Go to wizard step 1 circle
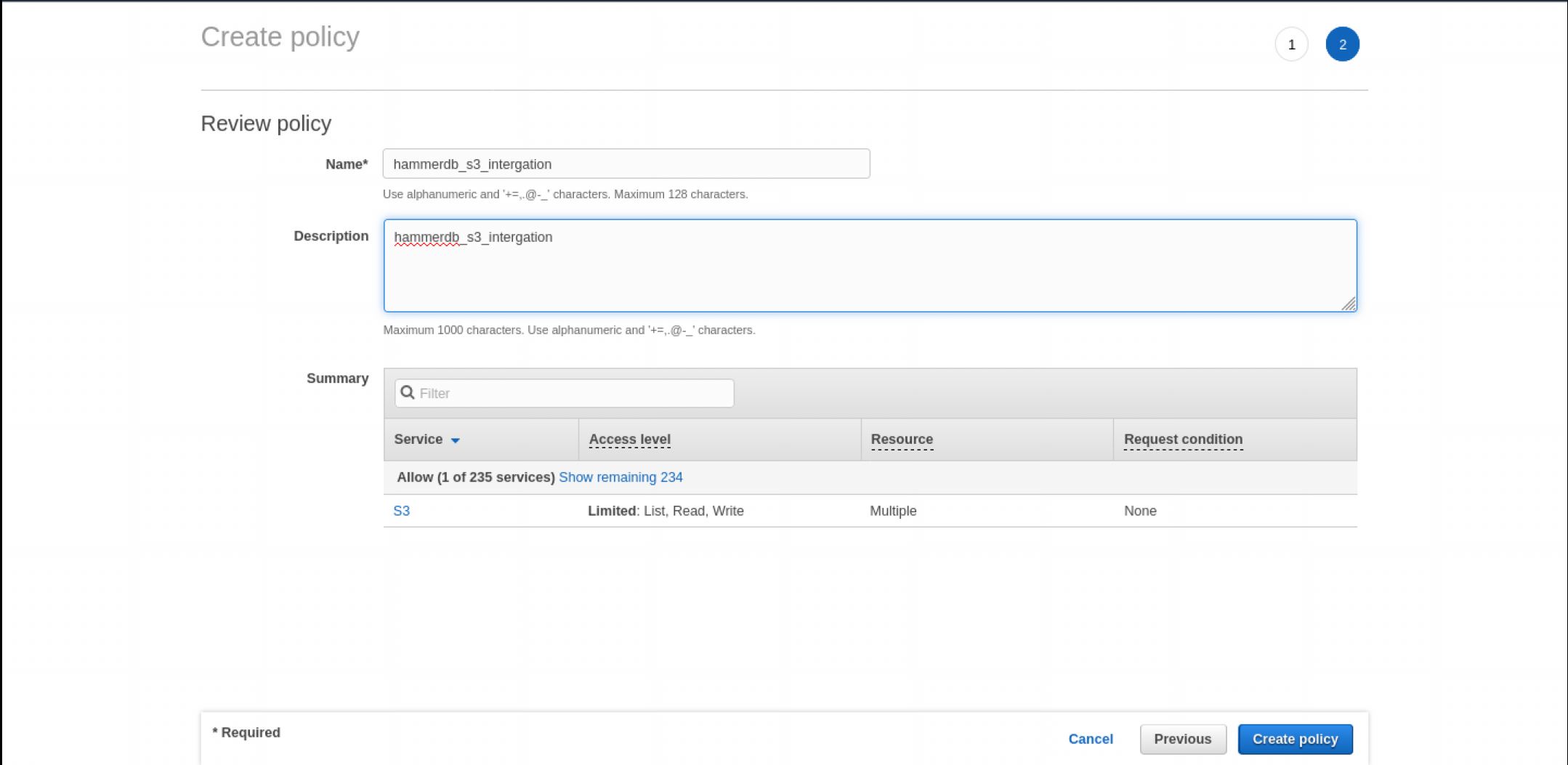This screenshot has height=765, width=1568. click(x=1291, y=44)
